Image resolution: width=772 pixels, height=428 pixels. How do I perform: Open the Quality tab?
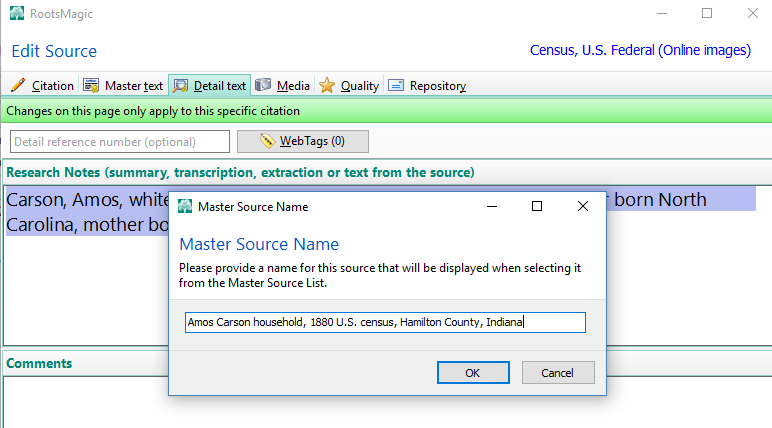[349, 86]
